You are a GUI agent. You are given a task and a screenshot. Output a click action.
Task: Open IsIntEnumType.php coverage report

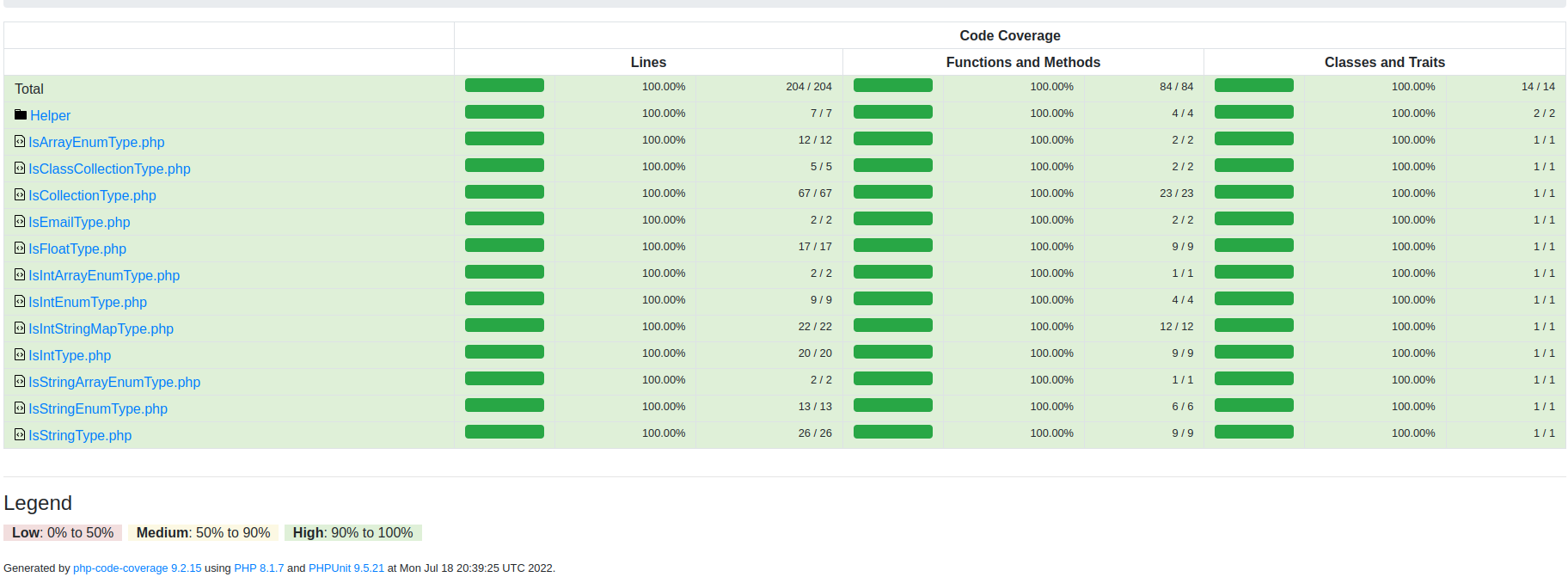click(88, 302)
